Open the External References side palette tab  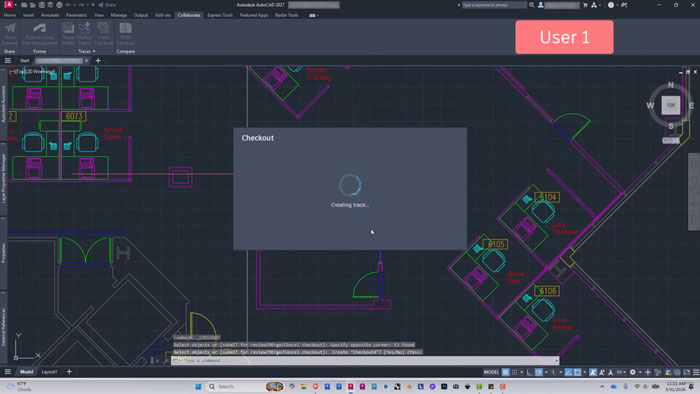point(4,327)
